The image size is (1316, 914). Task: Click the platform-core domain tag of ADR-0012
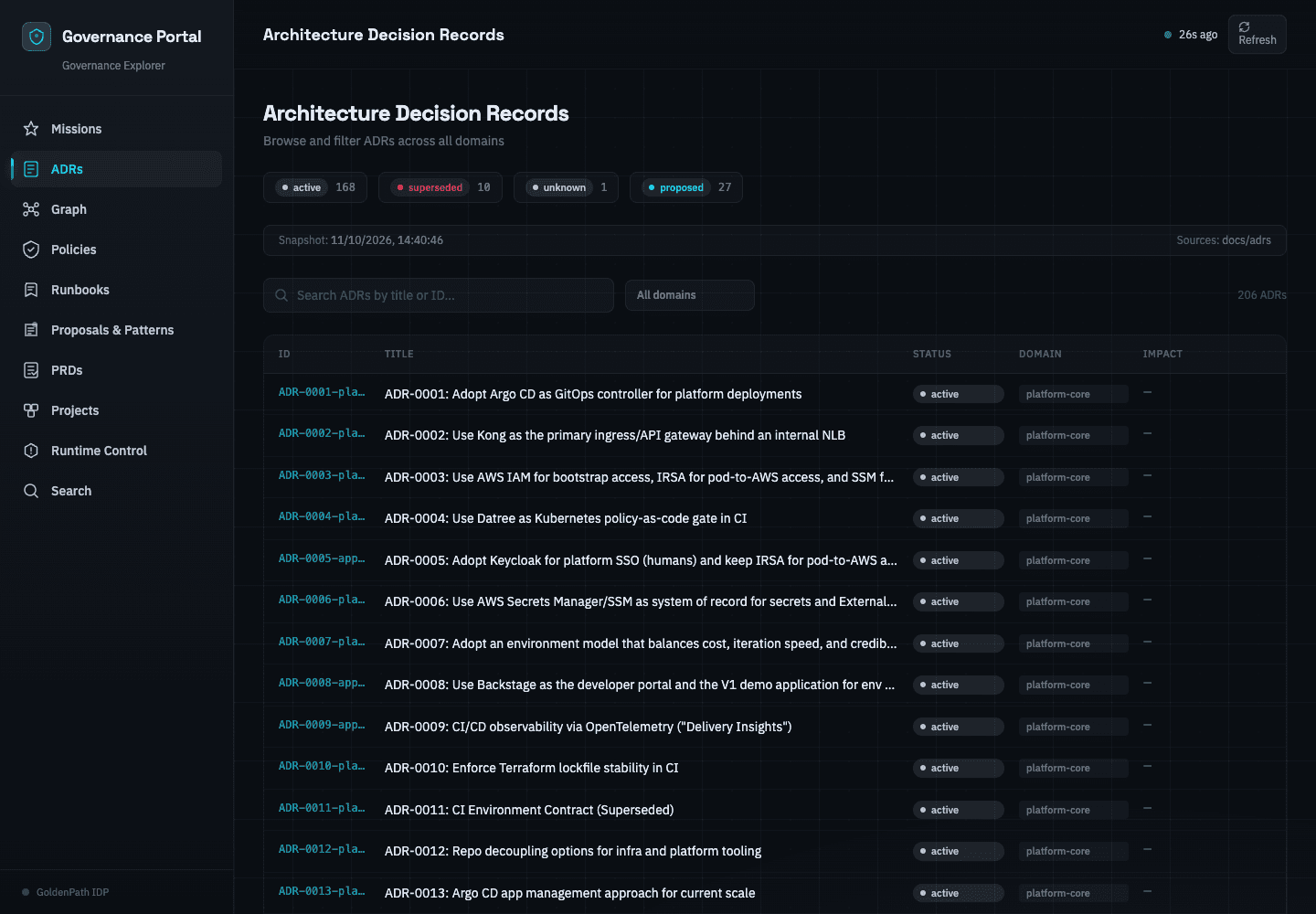coord(1074,851)
